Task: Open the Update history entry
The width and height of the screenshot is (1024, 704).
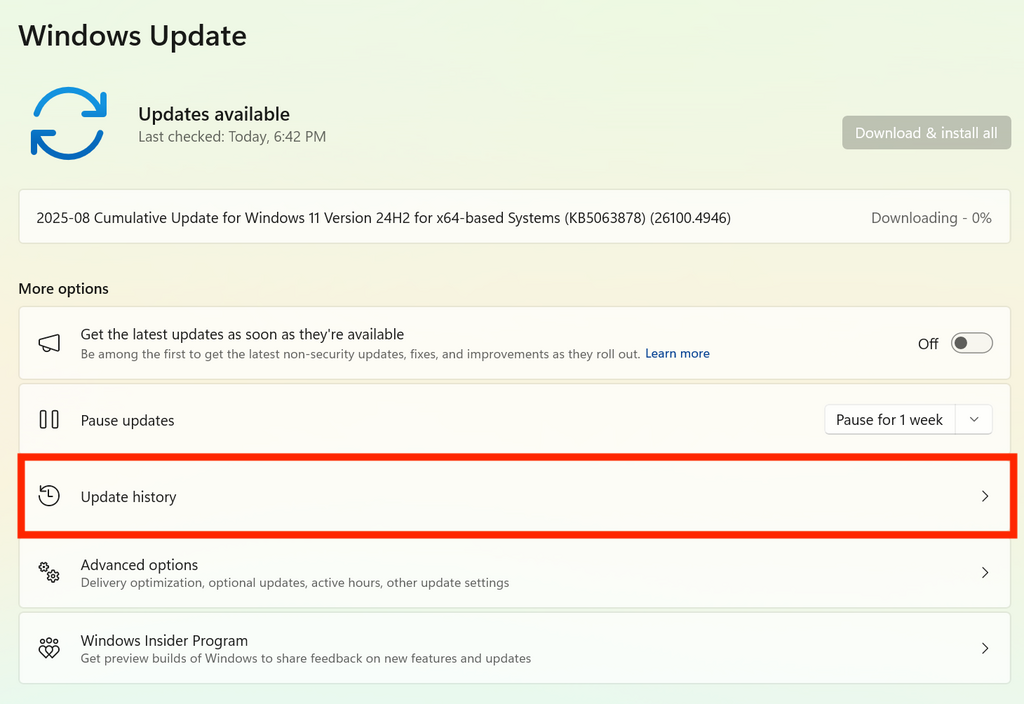Action: pos(515,496)
